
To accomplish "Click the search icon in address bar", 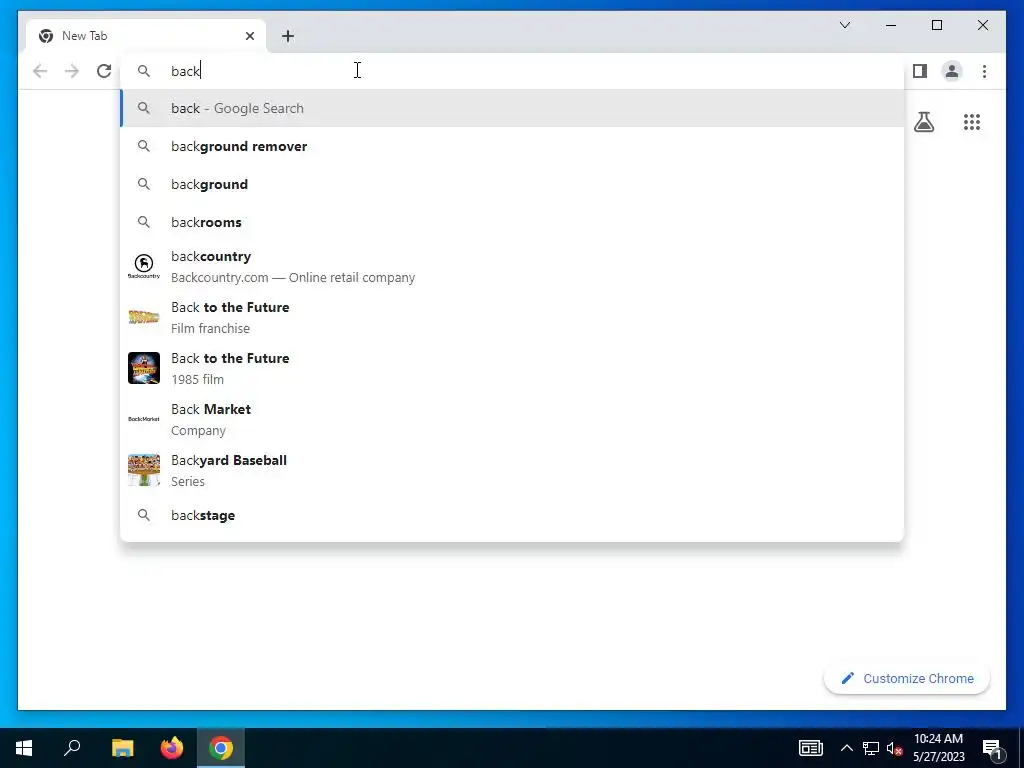I will click(x=144, y=71).
